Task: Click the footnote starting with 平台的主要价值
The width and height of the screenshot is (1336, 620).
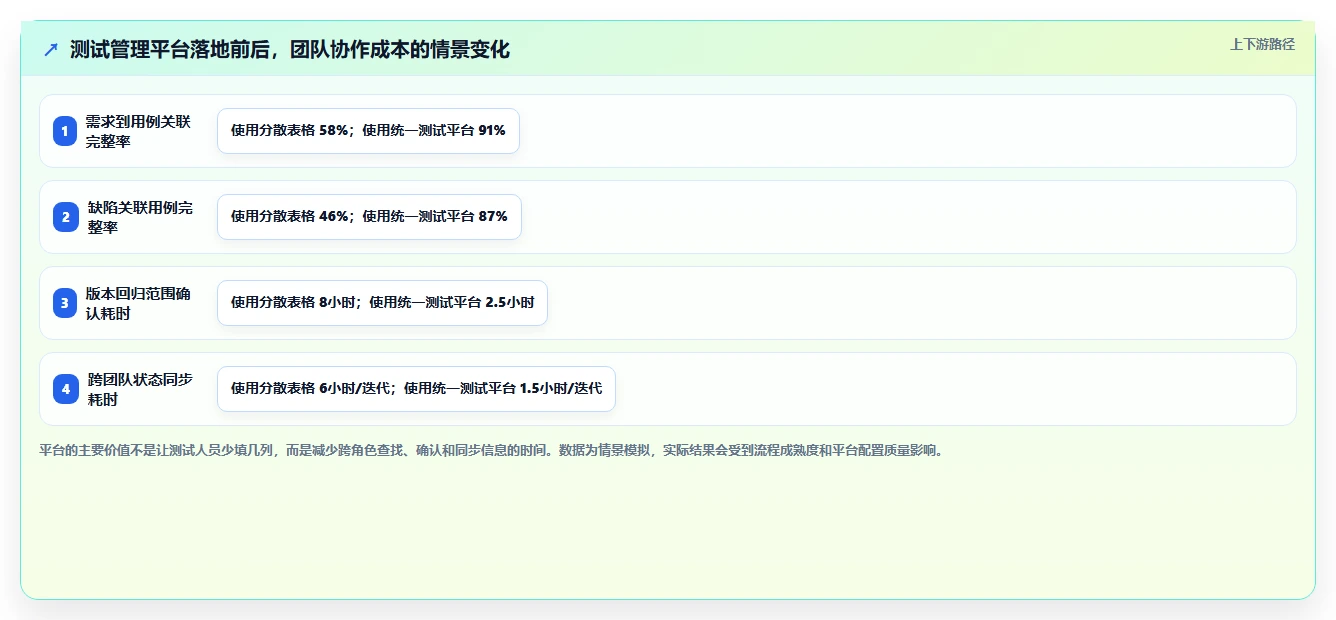Action: 491,451
